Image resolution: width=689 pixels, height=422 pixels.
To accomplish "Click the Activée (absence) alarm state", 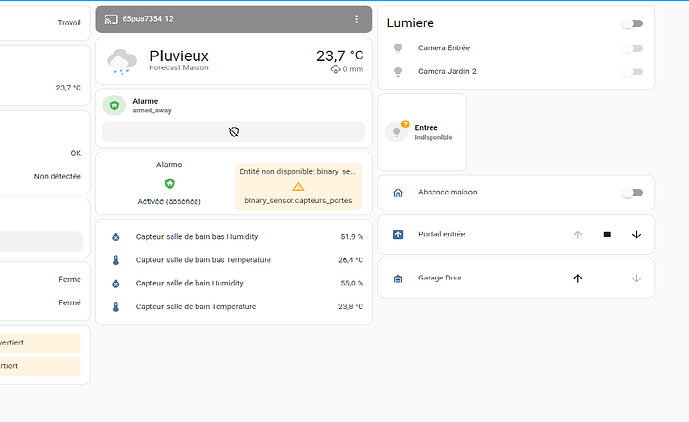I will click(x=169, y=201).
